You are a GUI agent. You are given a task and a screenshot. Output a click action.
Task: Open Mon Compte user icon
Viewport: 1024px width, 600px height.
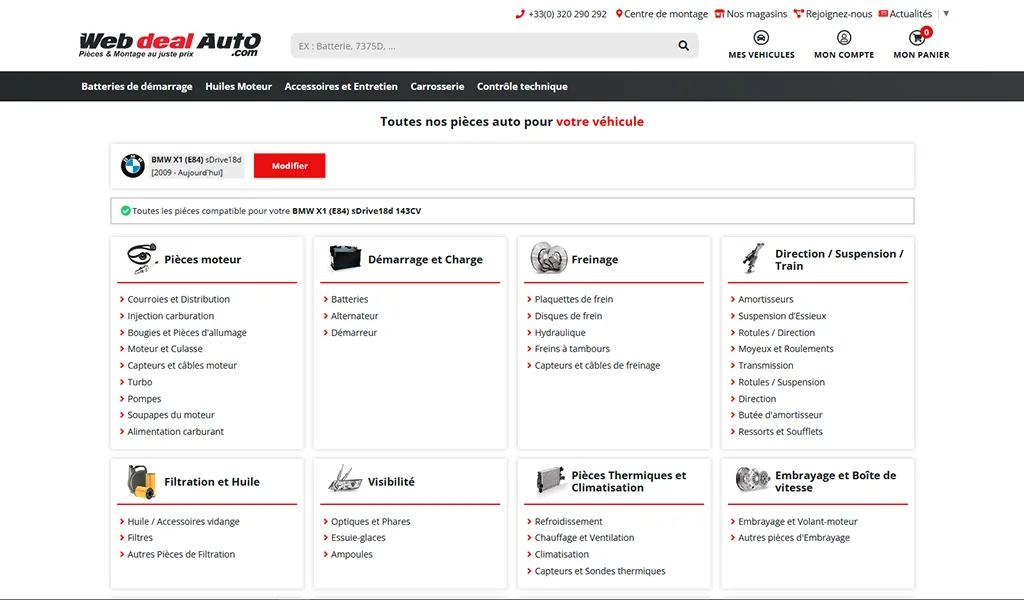[844, 38]
